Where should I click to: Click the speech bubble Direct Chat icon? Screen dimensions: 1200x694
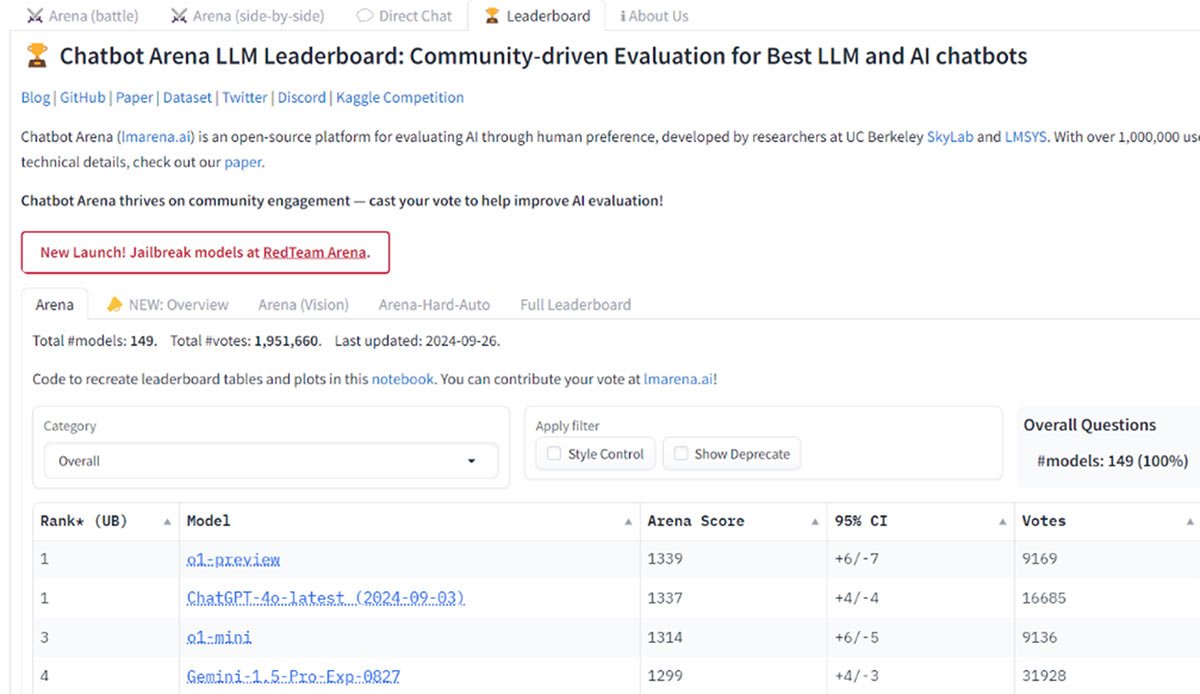pos(365,16)
